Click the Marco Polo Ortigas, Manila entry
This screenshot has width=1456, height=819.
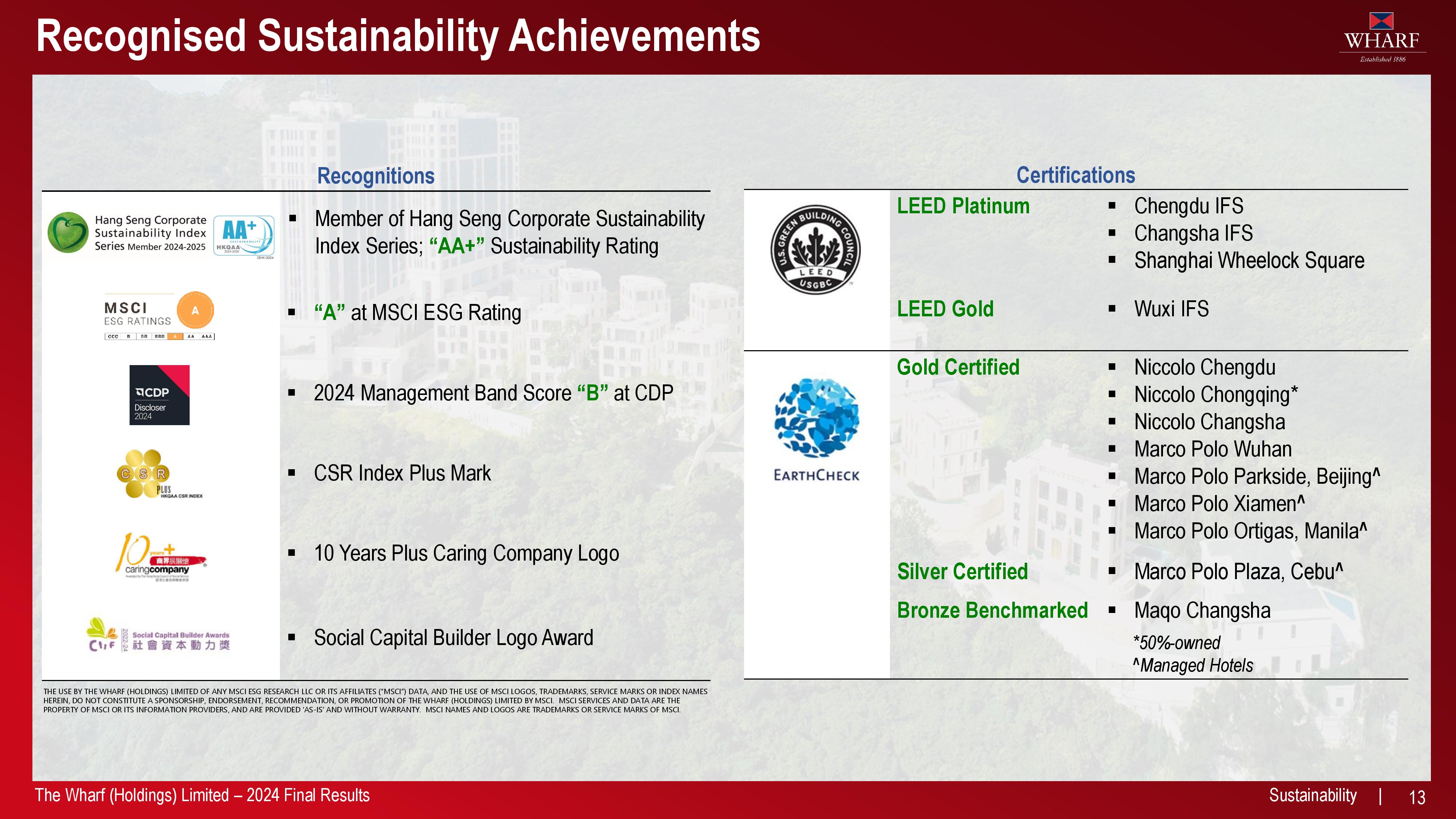[1251, 531]
